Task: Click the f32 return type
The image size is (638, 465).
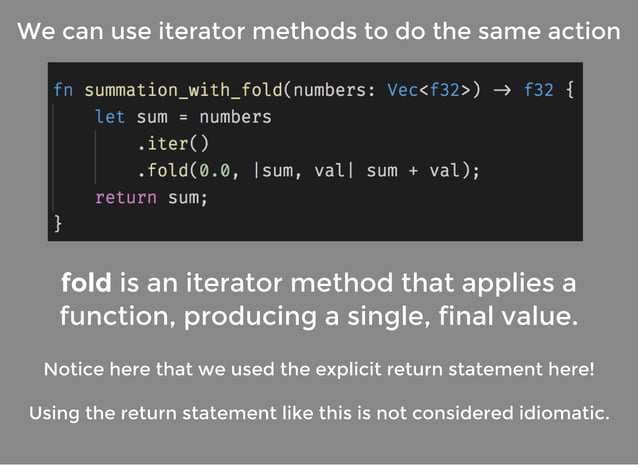Action: point(538,90)
